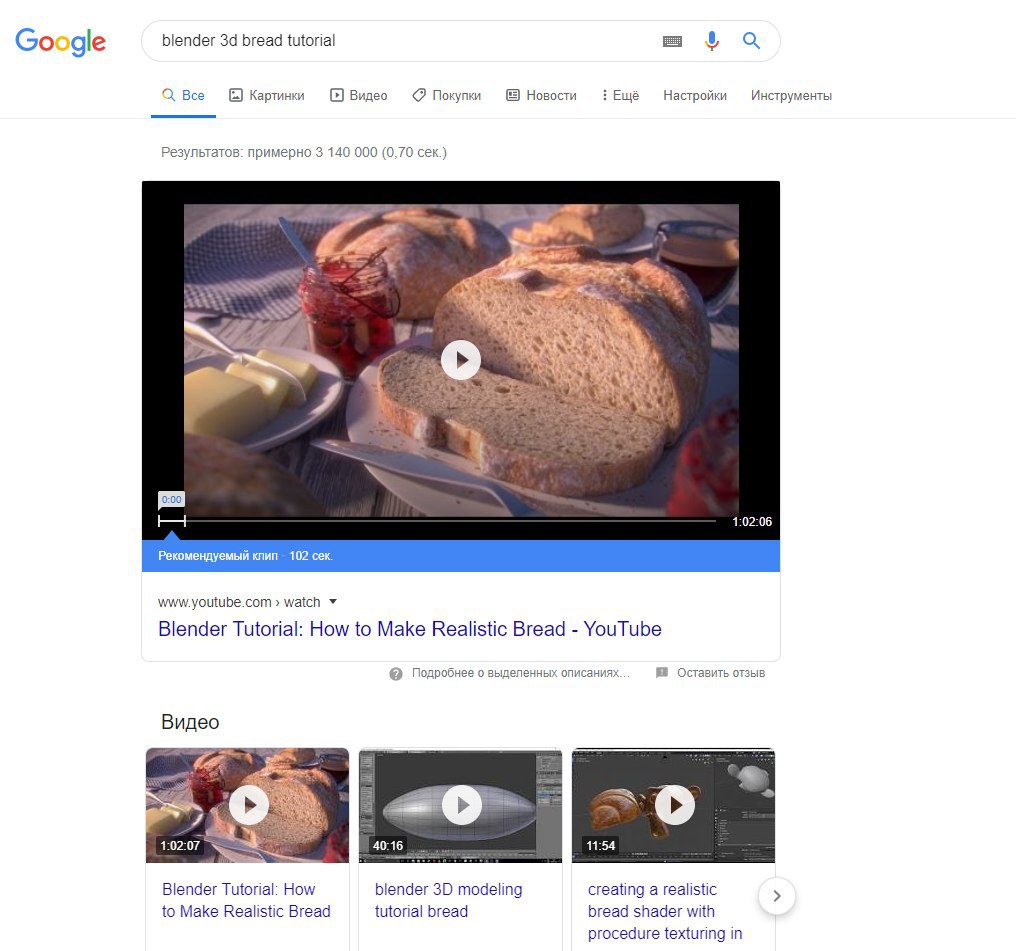Switch to the Видео tab

click(x=359, y=95)
